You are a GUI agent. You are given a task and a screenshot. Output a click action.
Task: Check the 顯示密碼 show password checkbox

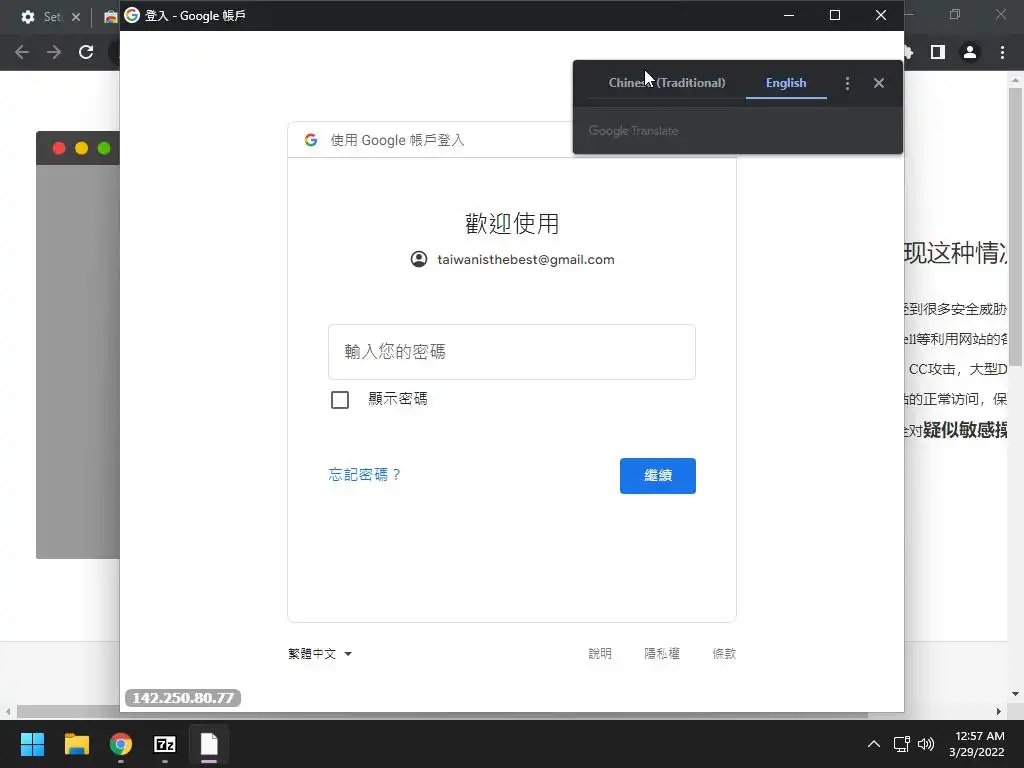tap(340, 400)
